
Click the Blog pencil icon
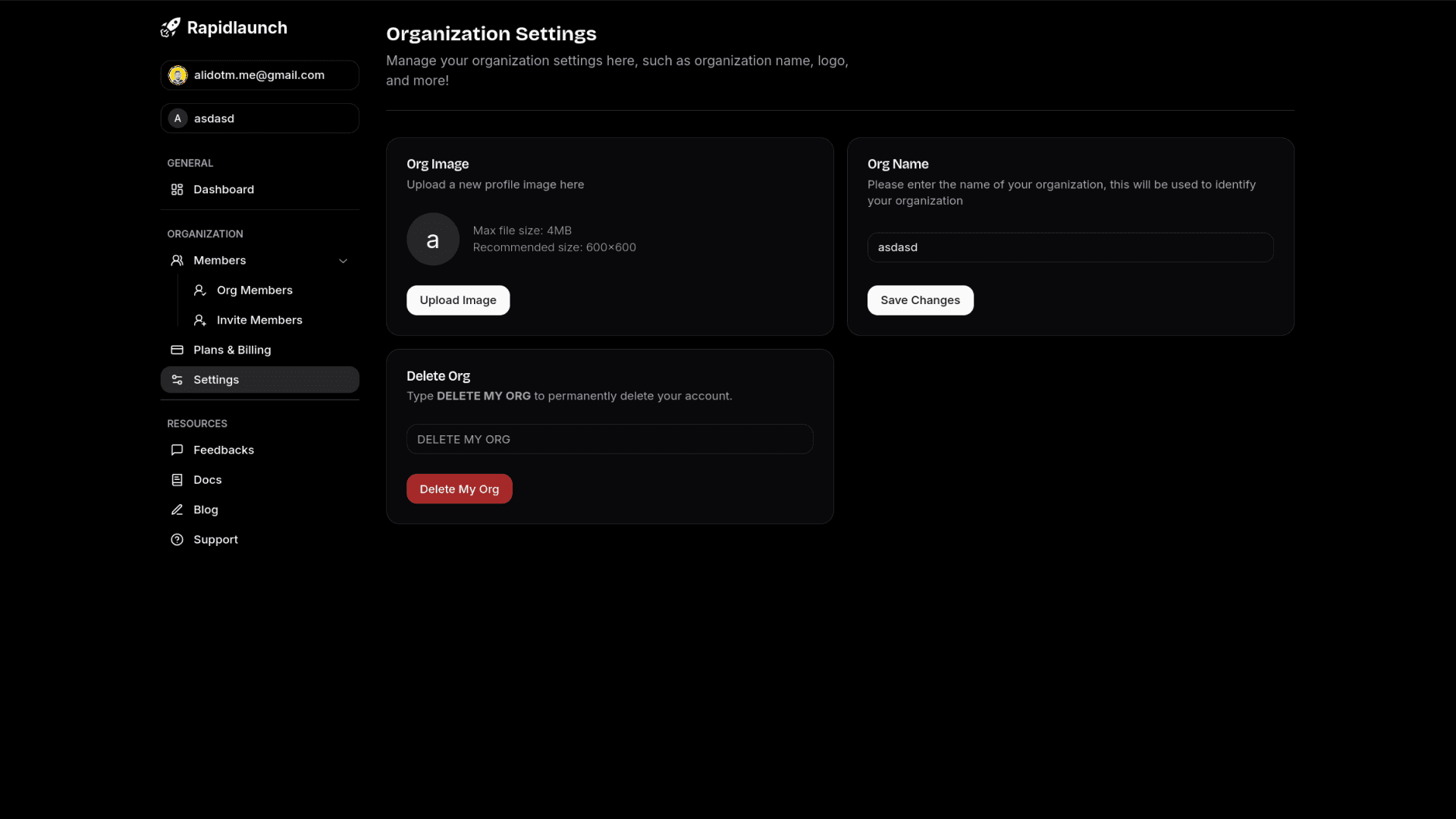177,510
